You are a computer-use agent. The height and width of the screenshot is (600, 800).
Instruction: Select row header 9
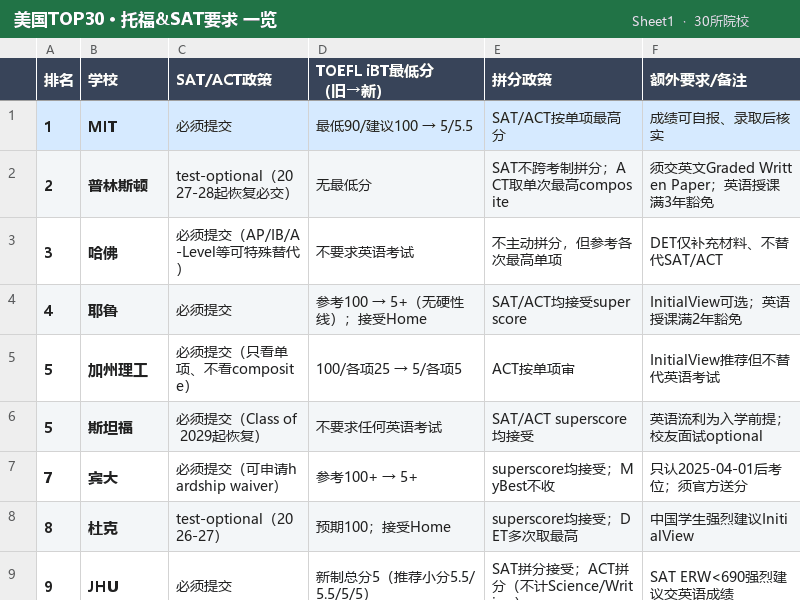pos(18,576)
